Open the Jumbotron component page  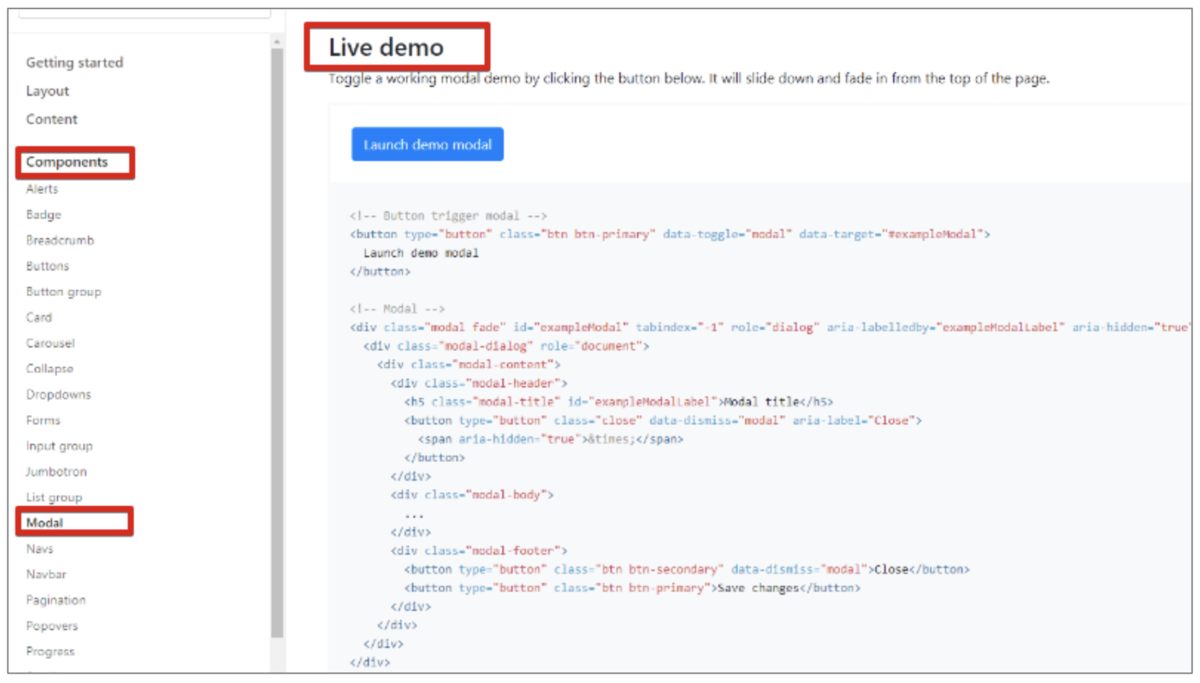tap(57, 472)
